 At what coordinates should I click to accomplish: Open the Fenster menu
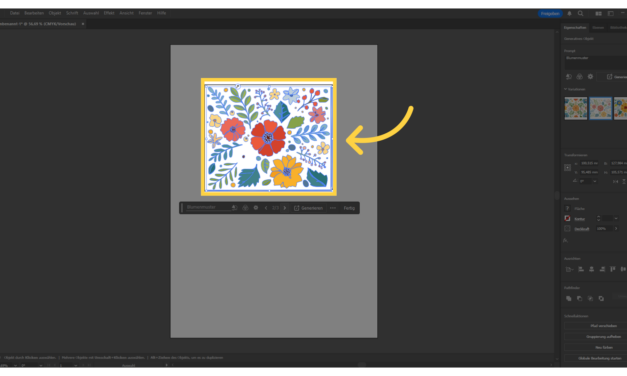[x=145, y=13]
